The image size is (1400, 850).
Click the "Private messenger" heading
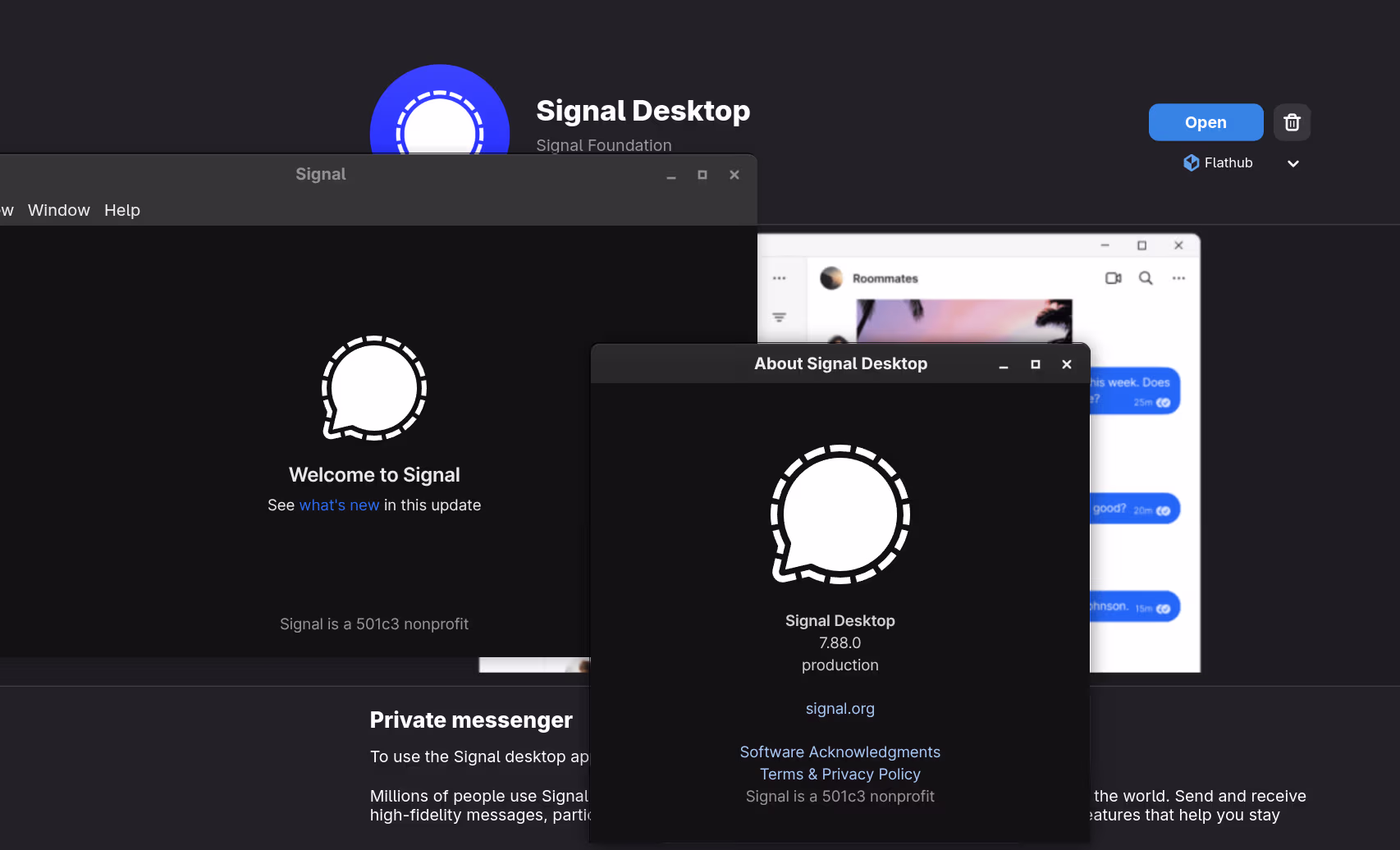click(471, 720)
